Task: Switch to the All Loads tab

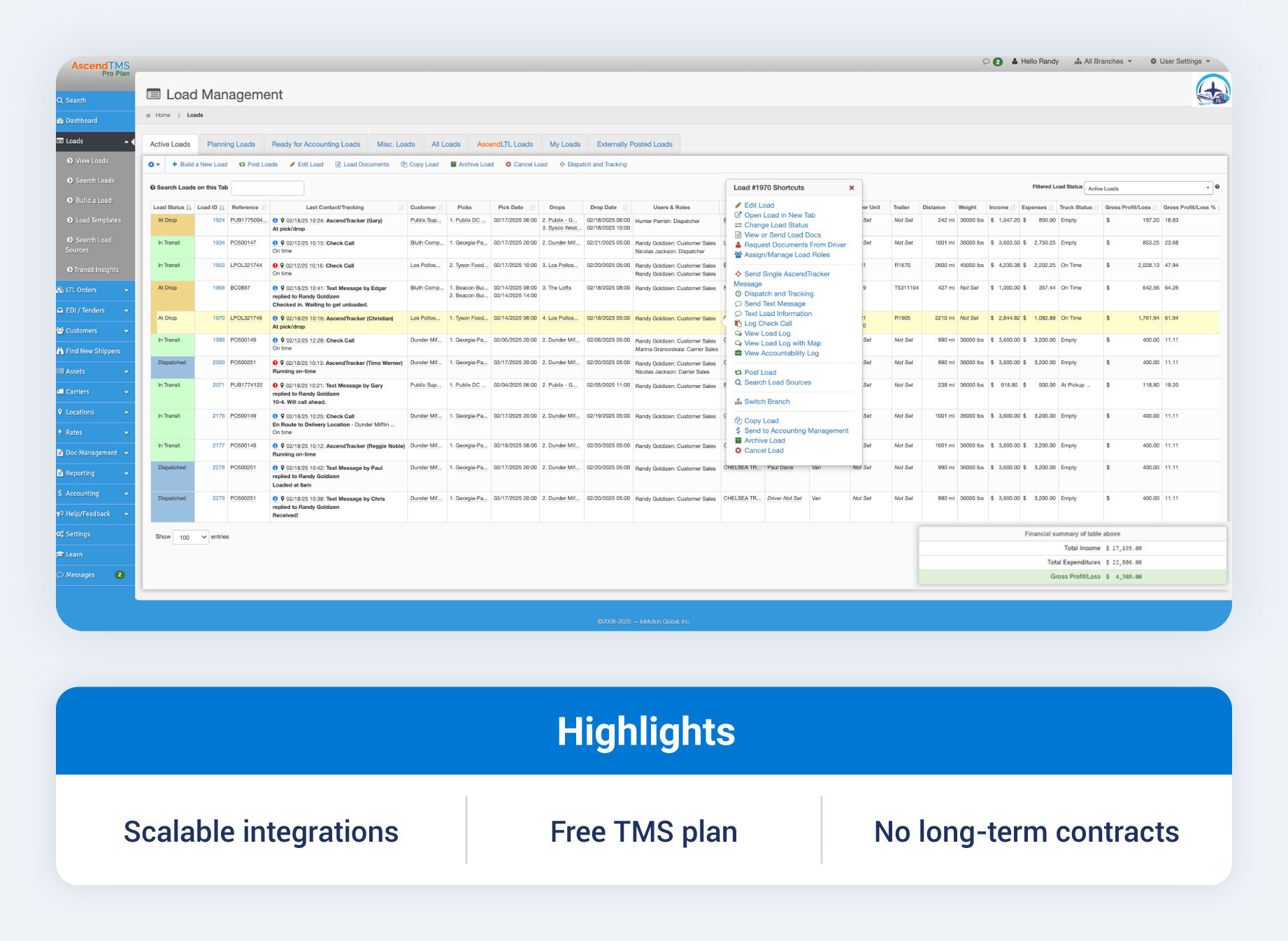Action: [446, 145]
